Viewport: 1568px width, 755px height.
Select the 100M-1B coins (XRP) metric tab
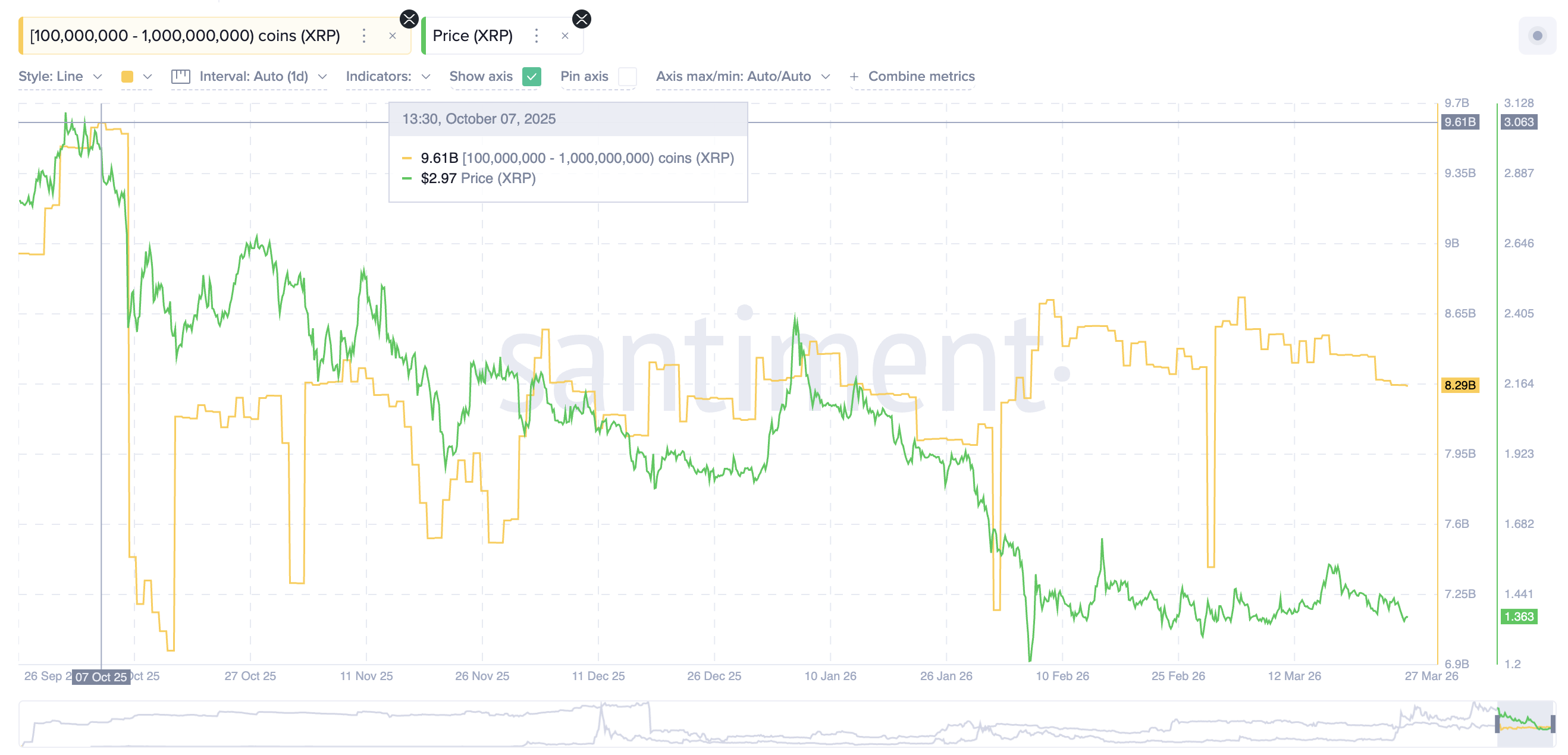pyautogui.click(x=185, y=36)
